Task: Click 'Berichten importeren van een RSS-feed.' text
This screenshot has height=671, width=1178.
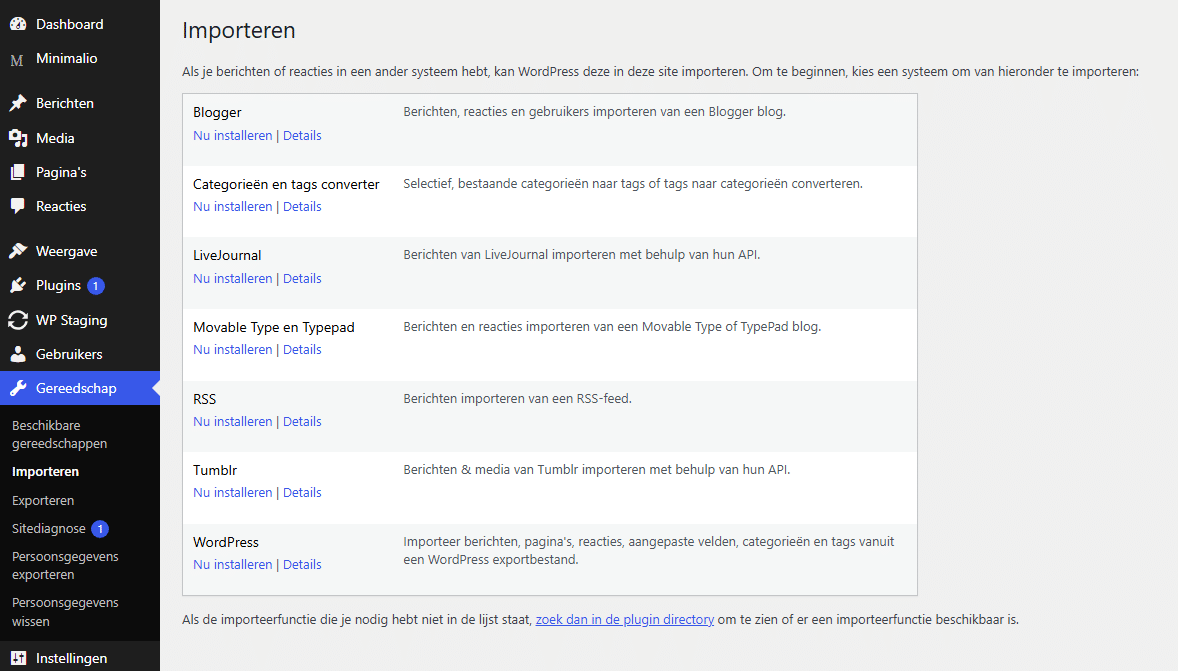Action: click(518, 399)
